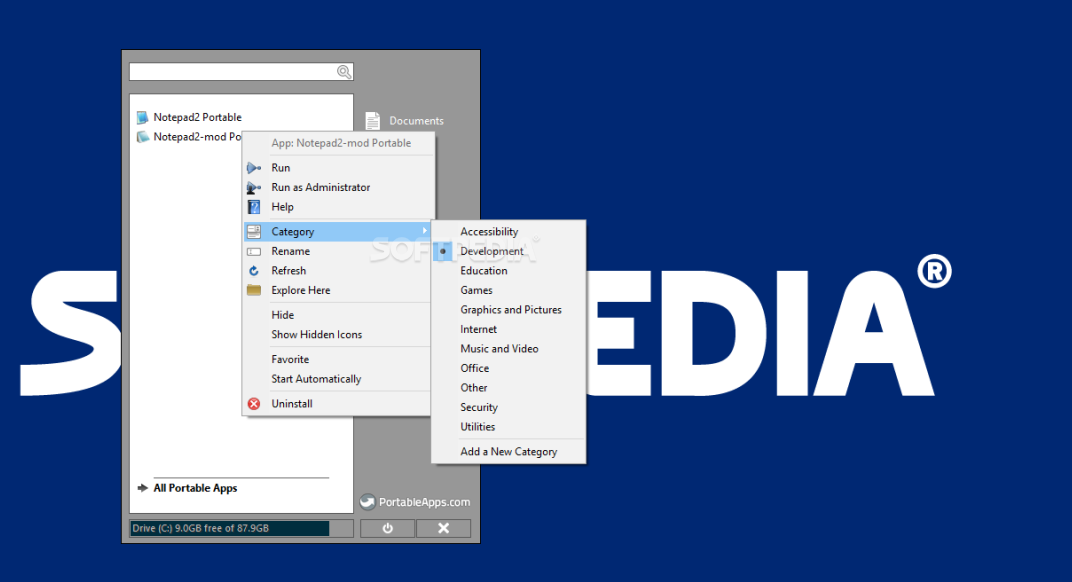This screenshot has width=1072, height=582.
Task: Click the Category menu icon
Action: click(x=254, y=232)
